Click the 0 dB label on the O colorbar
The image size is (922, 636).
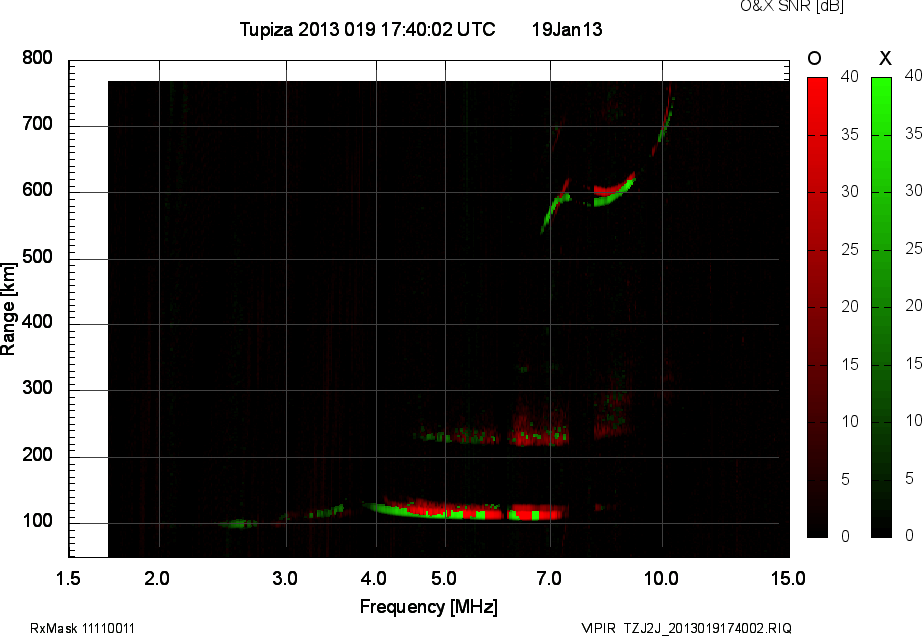(x=845, y=536)
